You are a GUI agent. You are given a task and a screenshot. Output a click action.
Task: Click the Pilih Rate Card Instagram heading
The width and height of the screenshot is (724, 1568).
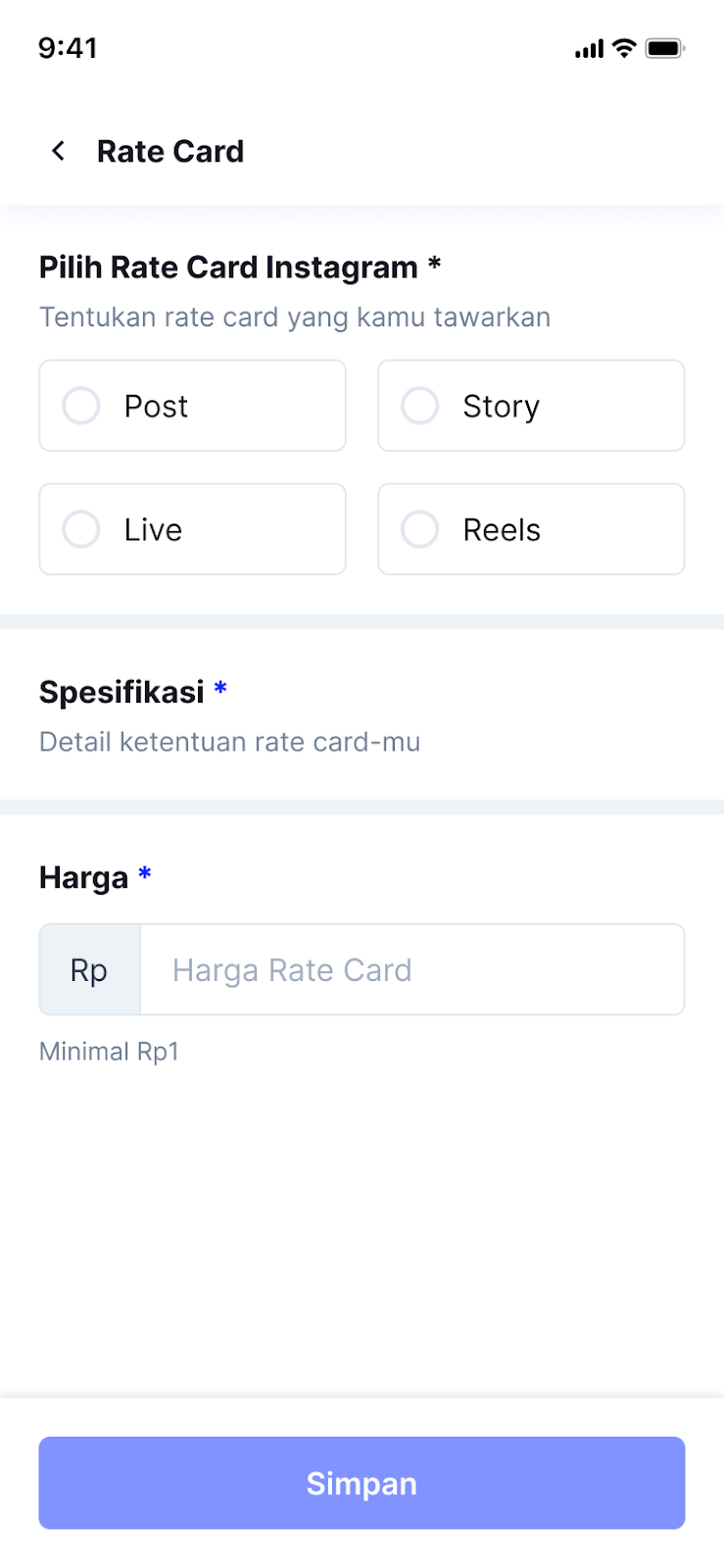click(x=228, y=268)
